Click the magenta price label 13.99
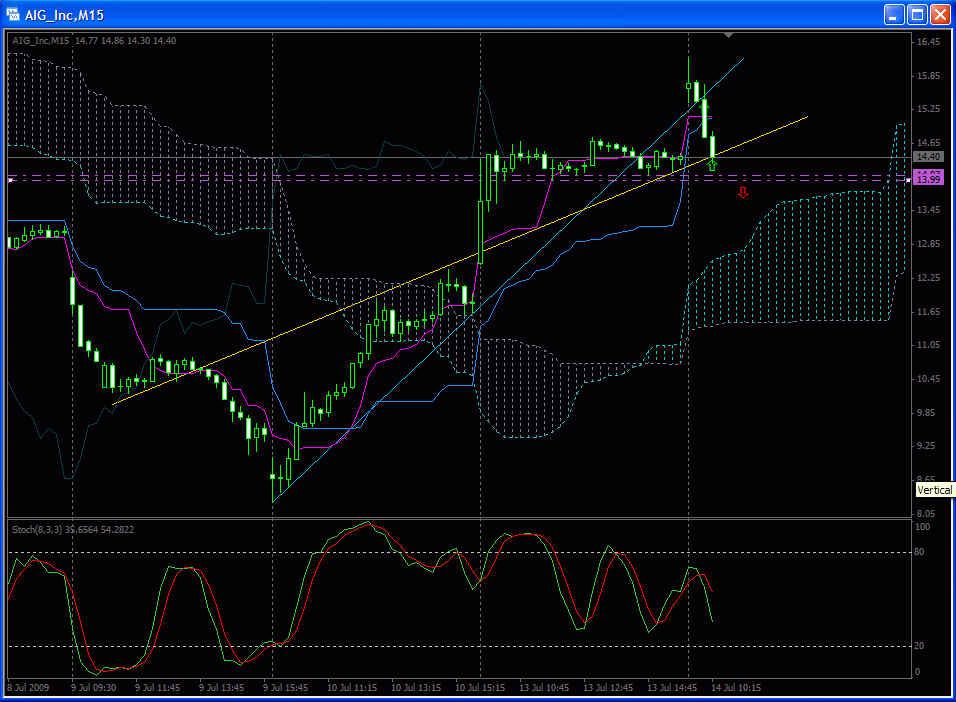Viewport: 956px width, 702px height. [x=929, y=179]
